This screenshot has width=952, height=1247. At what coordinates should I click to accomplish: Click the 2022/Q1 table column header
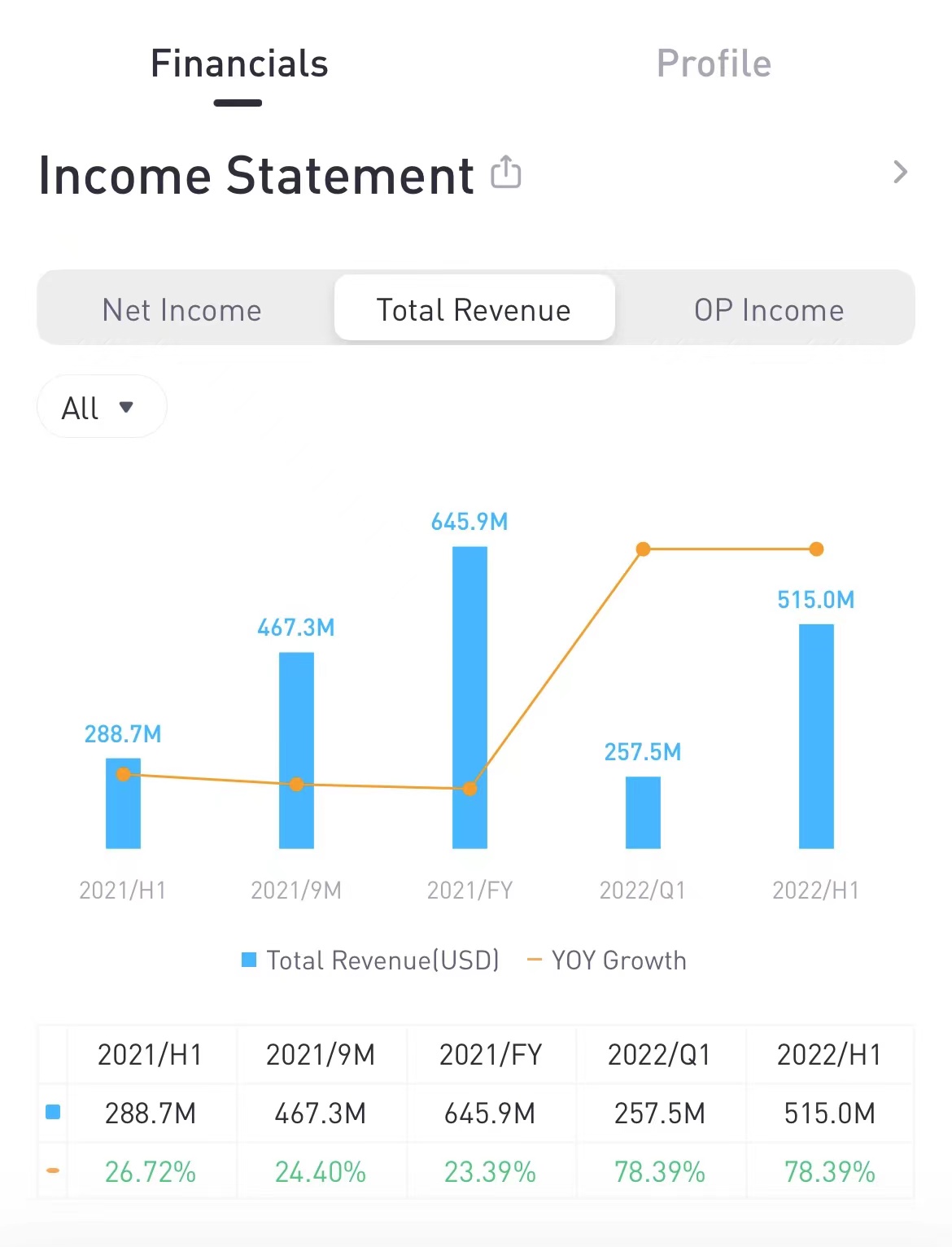coord(660,1055)
